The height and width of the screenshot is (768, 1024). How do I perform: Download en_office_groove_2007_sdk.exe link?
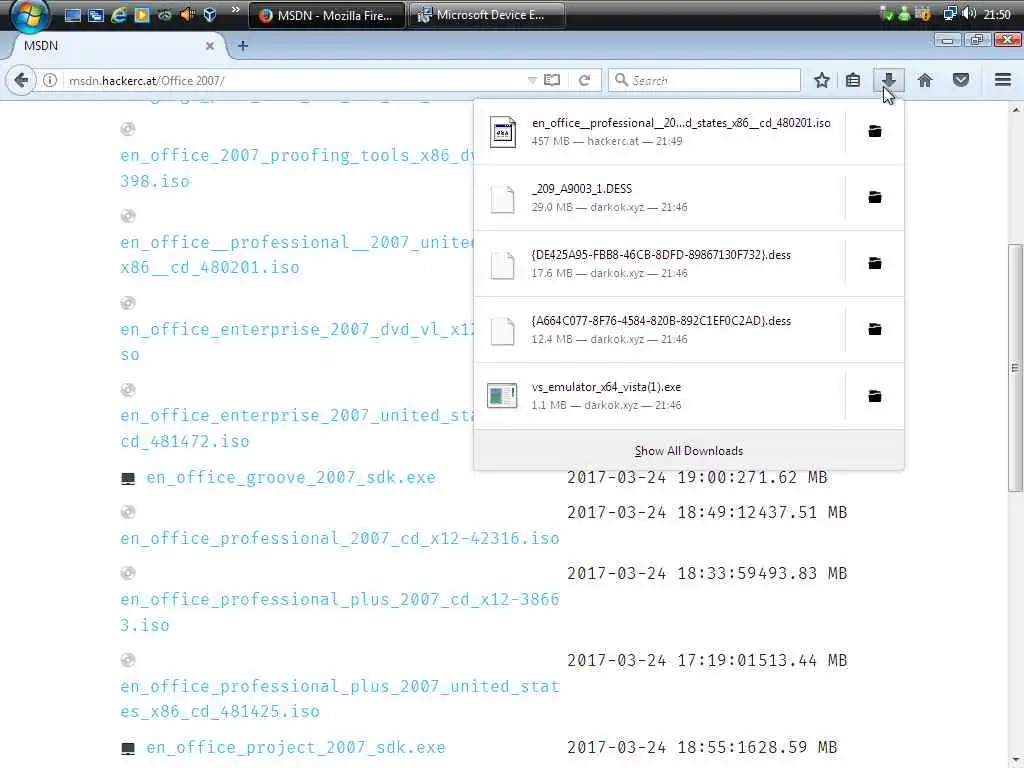pyautogui.click(x=291, y=477)
